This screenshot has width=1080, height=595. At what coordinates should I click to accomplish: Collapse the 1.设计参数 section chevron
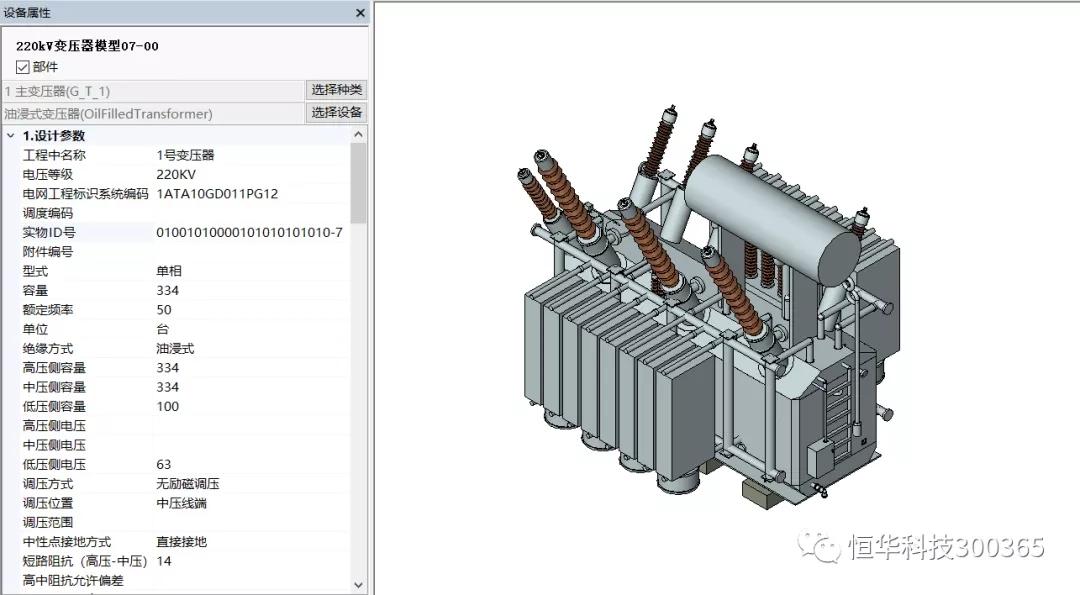[x=10, y=136]
